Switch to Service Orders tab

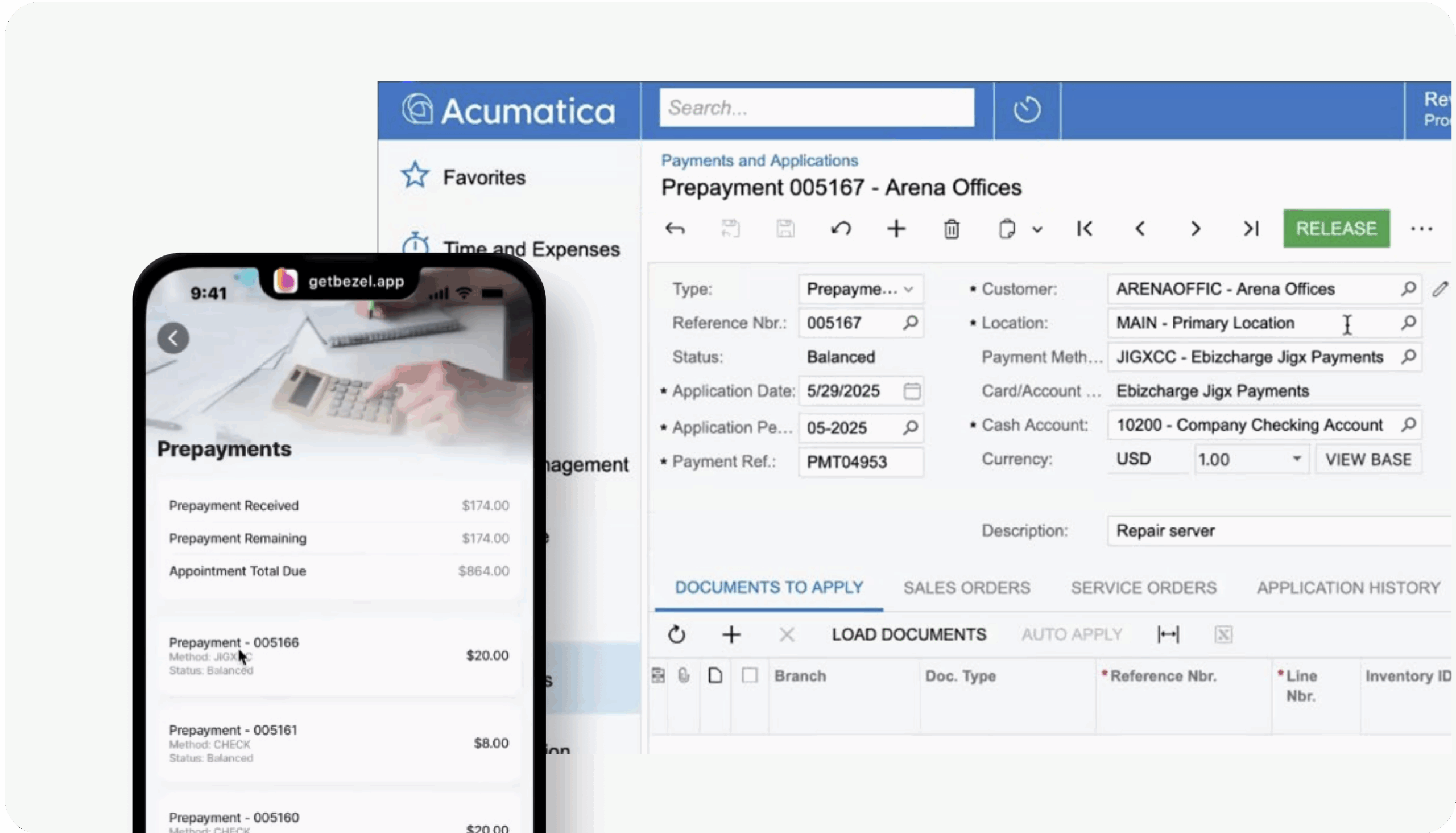click(x=1143, y=588)
